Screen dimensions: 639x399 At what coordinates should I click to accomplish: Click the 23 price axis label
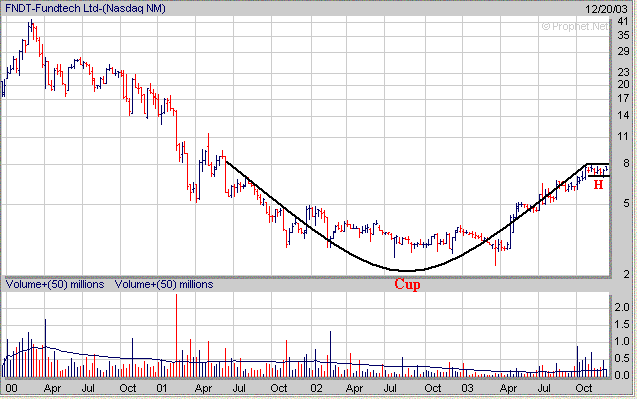pos(623,73)
